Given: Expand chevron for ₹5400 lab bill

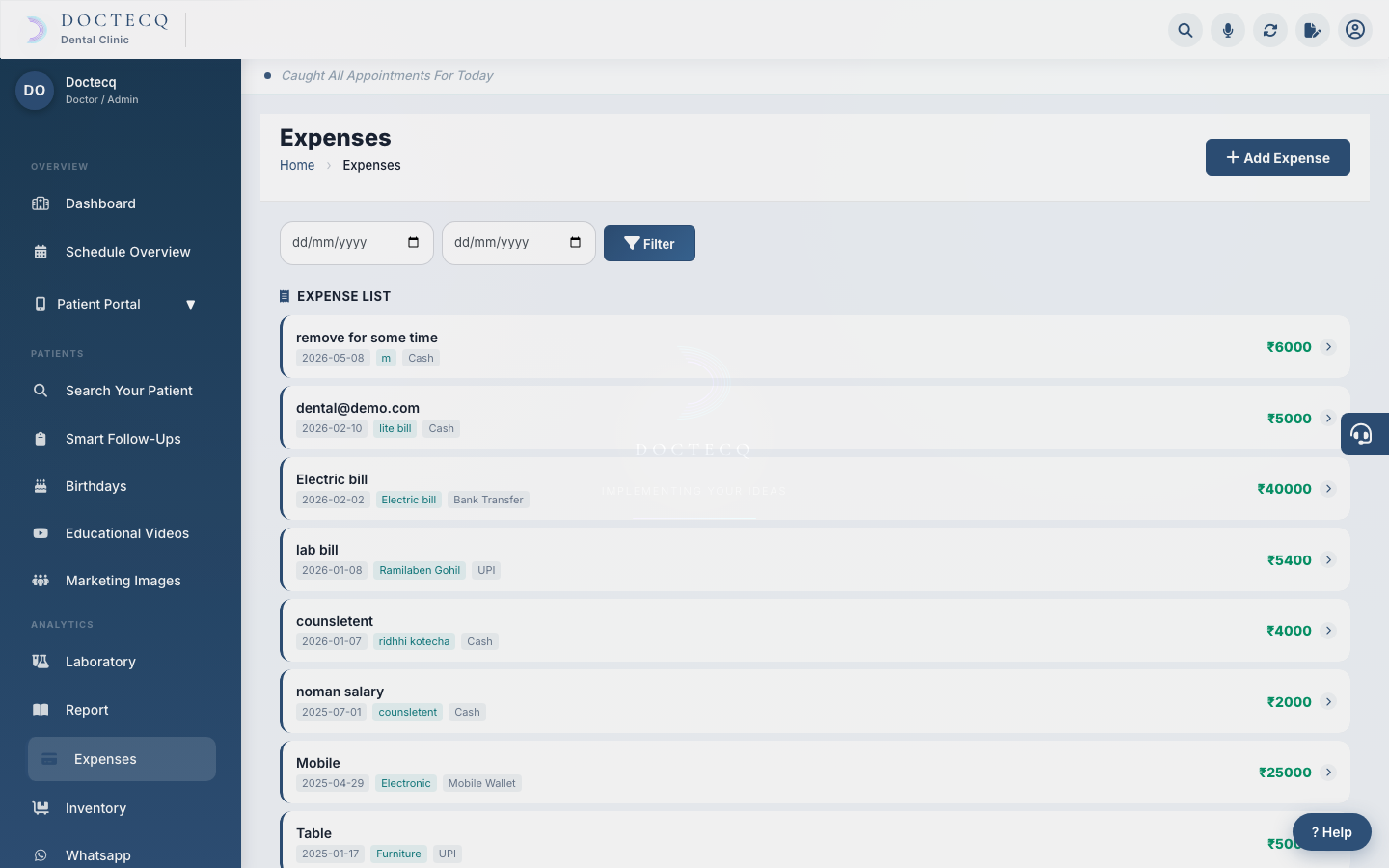Looking at the screenshot, I should pyautogui.click(x=1328, y=560).
